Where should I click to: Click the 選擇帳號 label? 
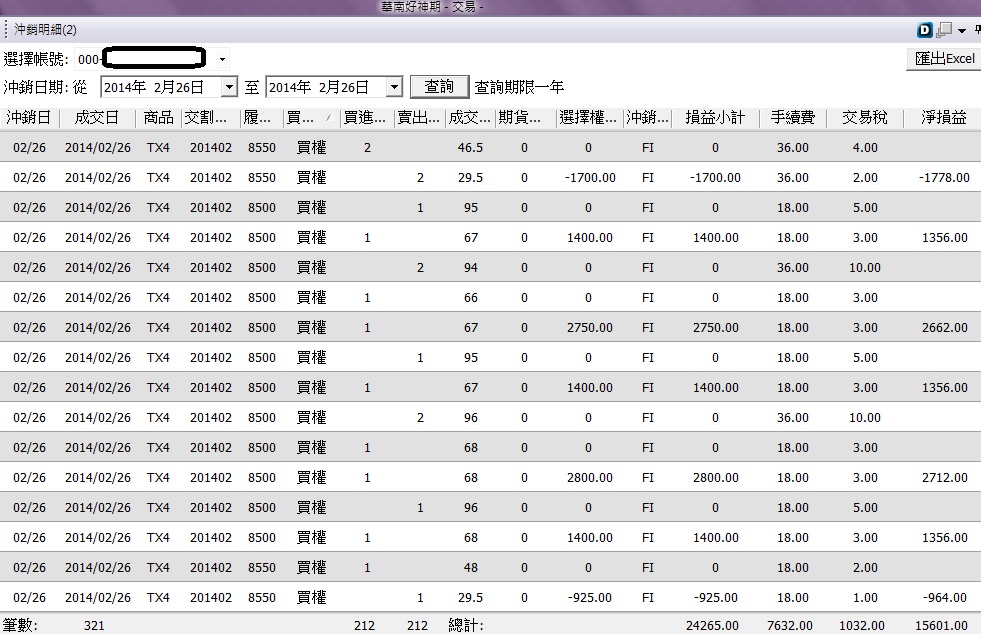36,59
